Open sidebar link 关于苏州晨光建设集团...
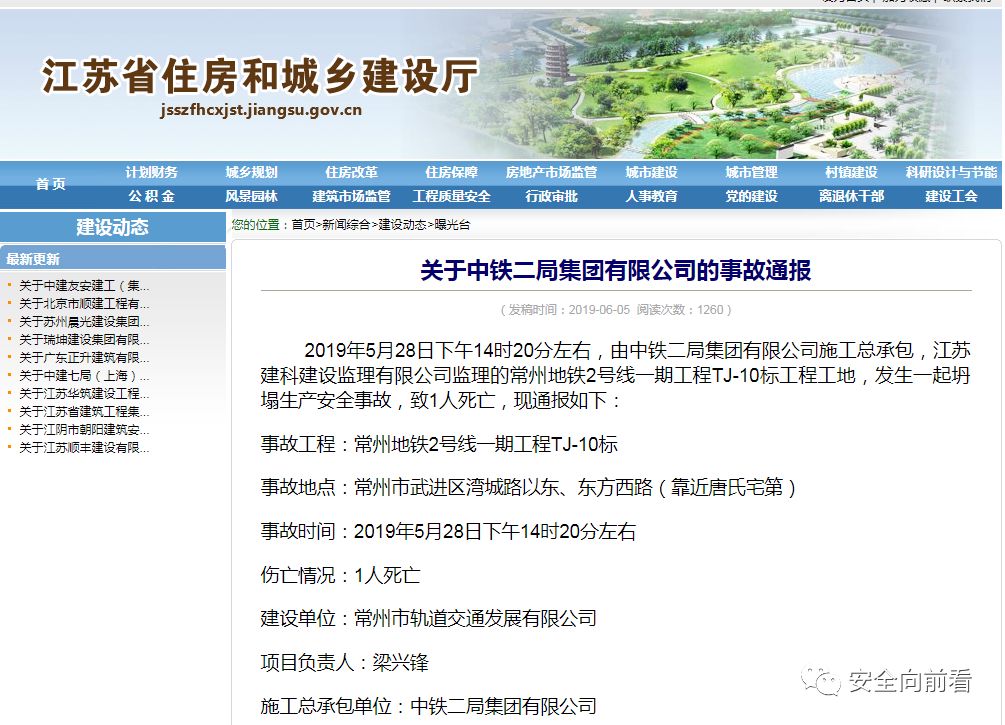This screenshot has height=725, width=1005. coord(84,322)
